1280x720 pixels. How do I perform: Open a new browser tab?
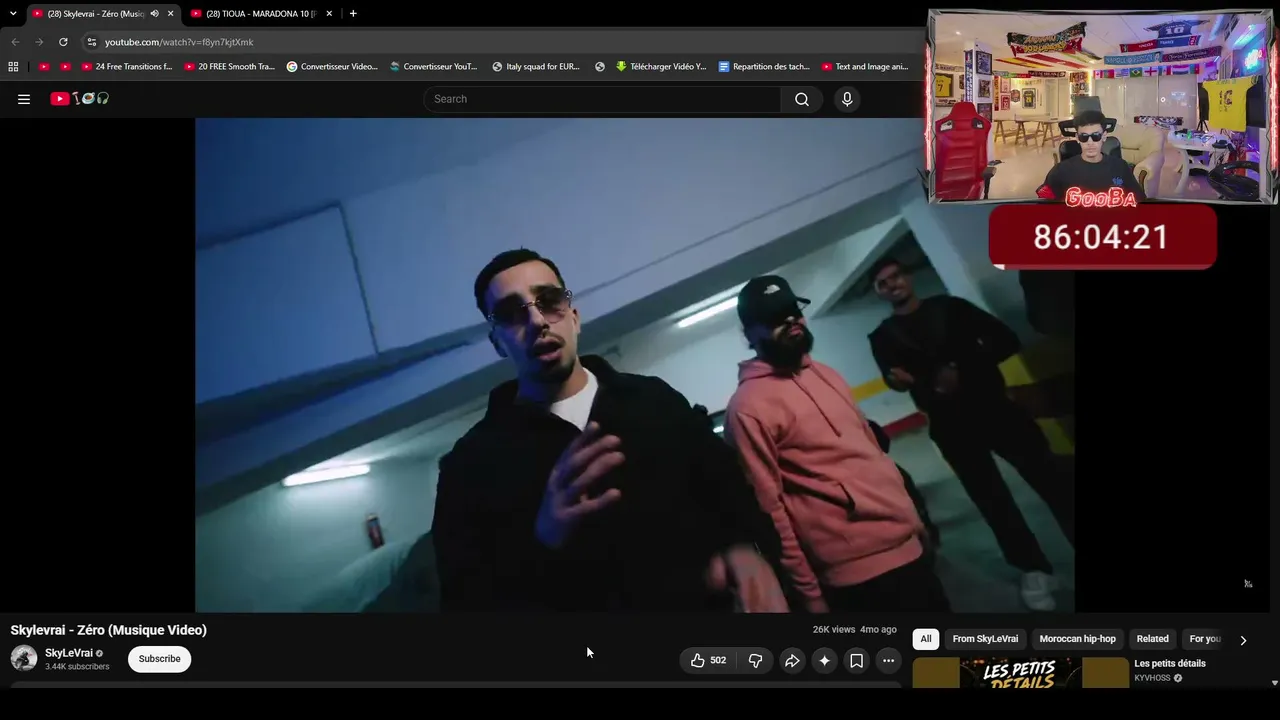click(x=353, y=14)
